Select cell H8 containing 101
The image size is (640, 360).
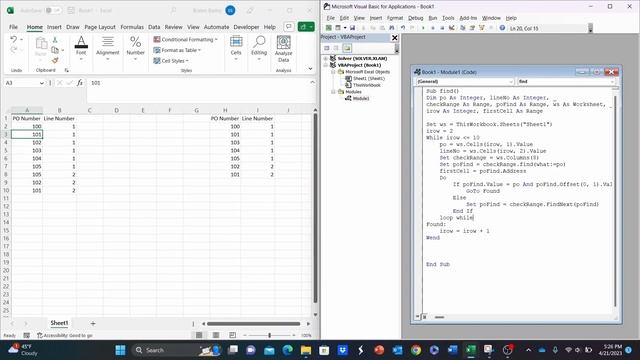pos(225,174)
